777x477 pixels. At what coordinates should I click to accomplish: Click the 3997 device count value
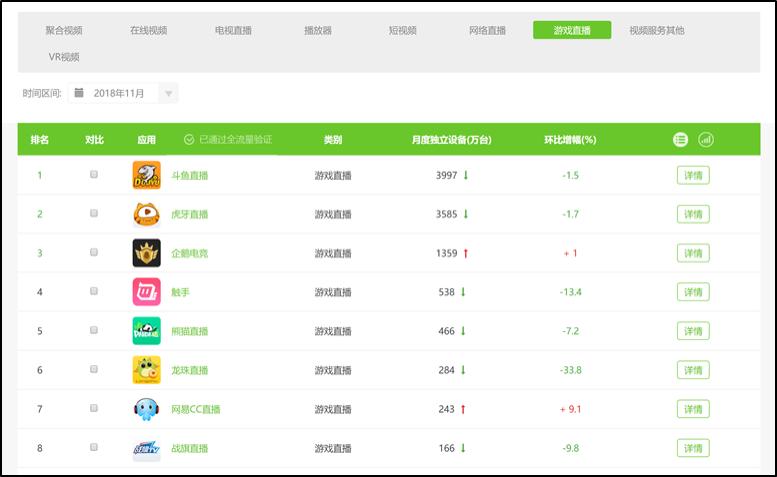[446, 175]
